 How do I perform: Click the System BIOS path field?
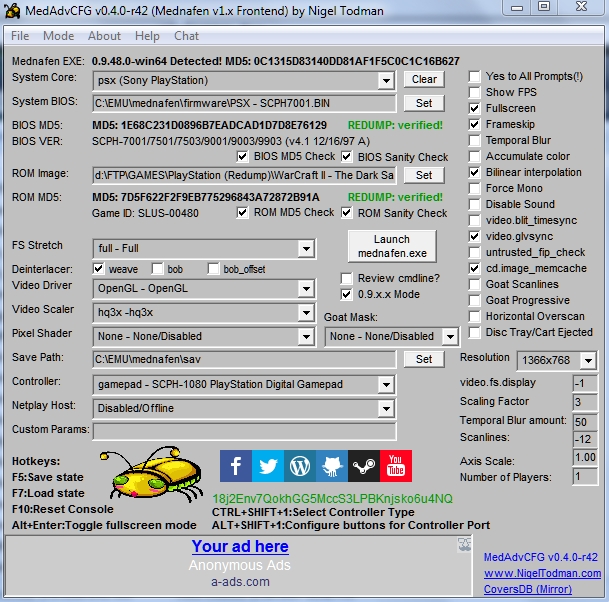pos(245,104)
